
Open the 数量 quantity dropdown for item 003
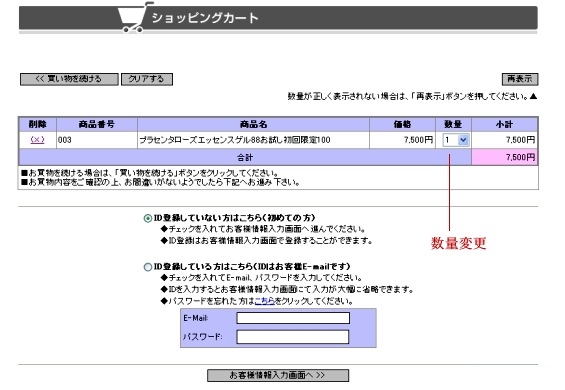tap(456, 140)
